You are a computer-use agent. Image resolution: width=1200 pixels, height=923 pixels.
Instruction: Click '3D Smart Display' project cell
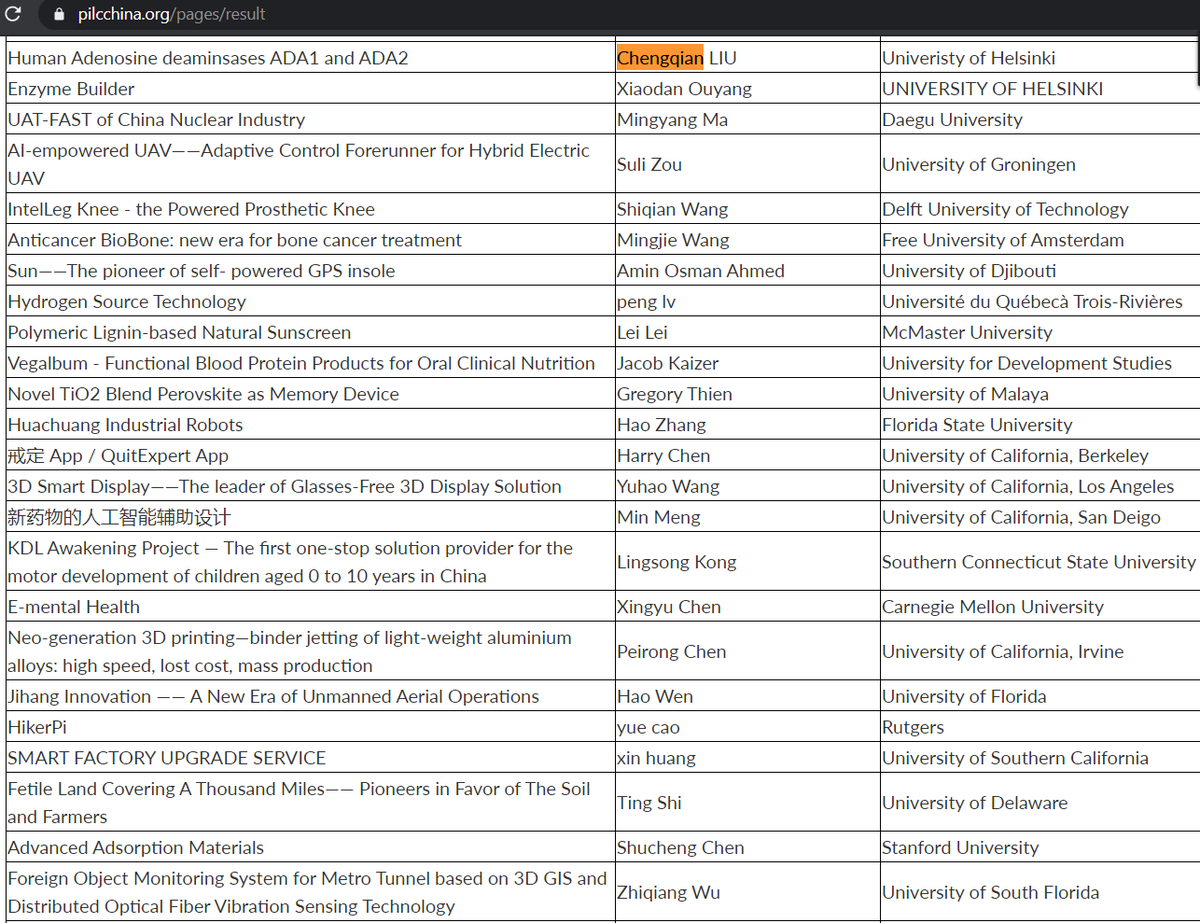pos(310,487)
